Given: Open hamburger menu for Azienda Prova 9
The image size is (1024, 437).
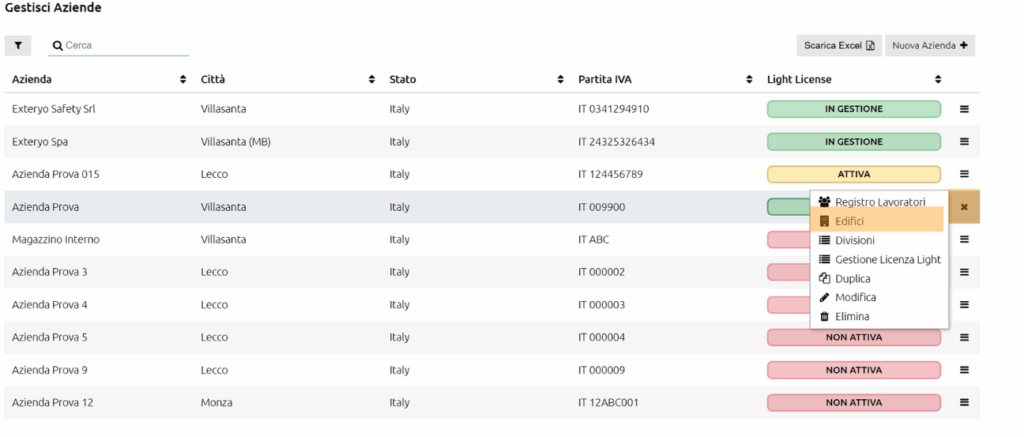Looking at the screenshot, I should (x=964, y=370).
